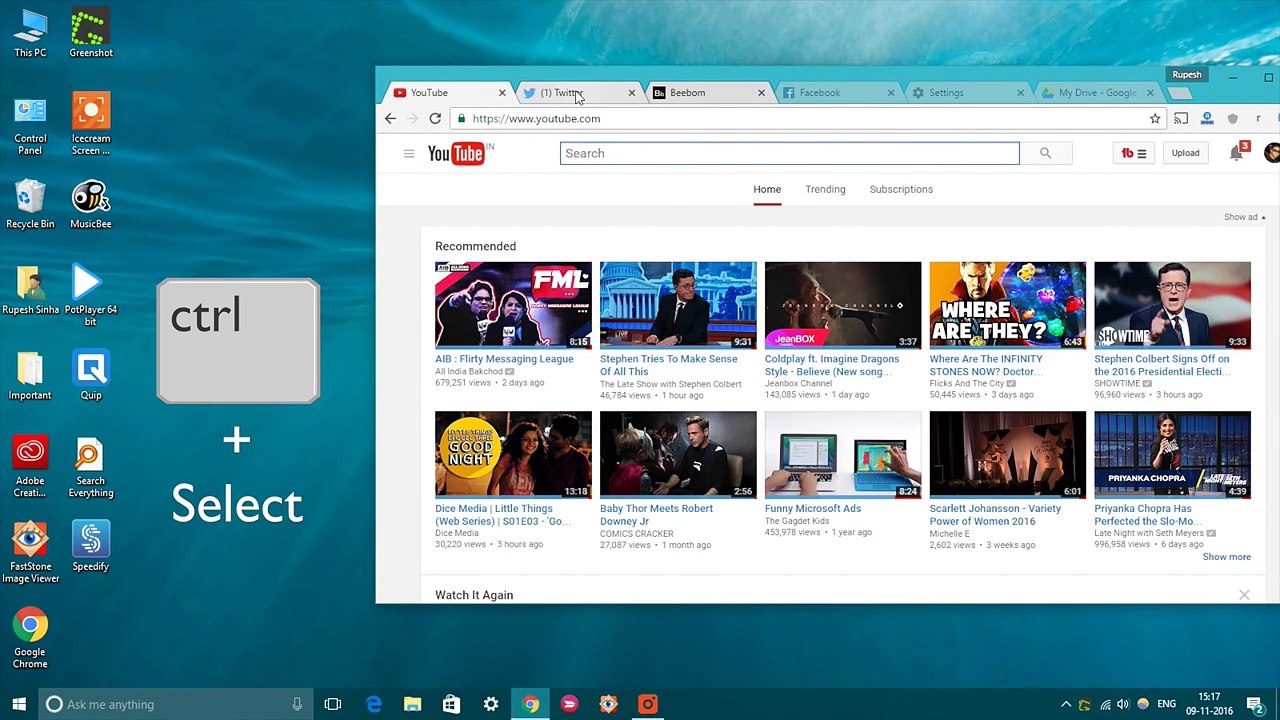Select the Recycle Bin icon

pos(30,204)
